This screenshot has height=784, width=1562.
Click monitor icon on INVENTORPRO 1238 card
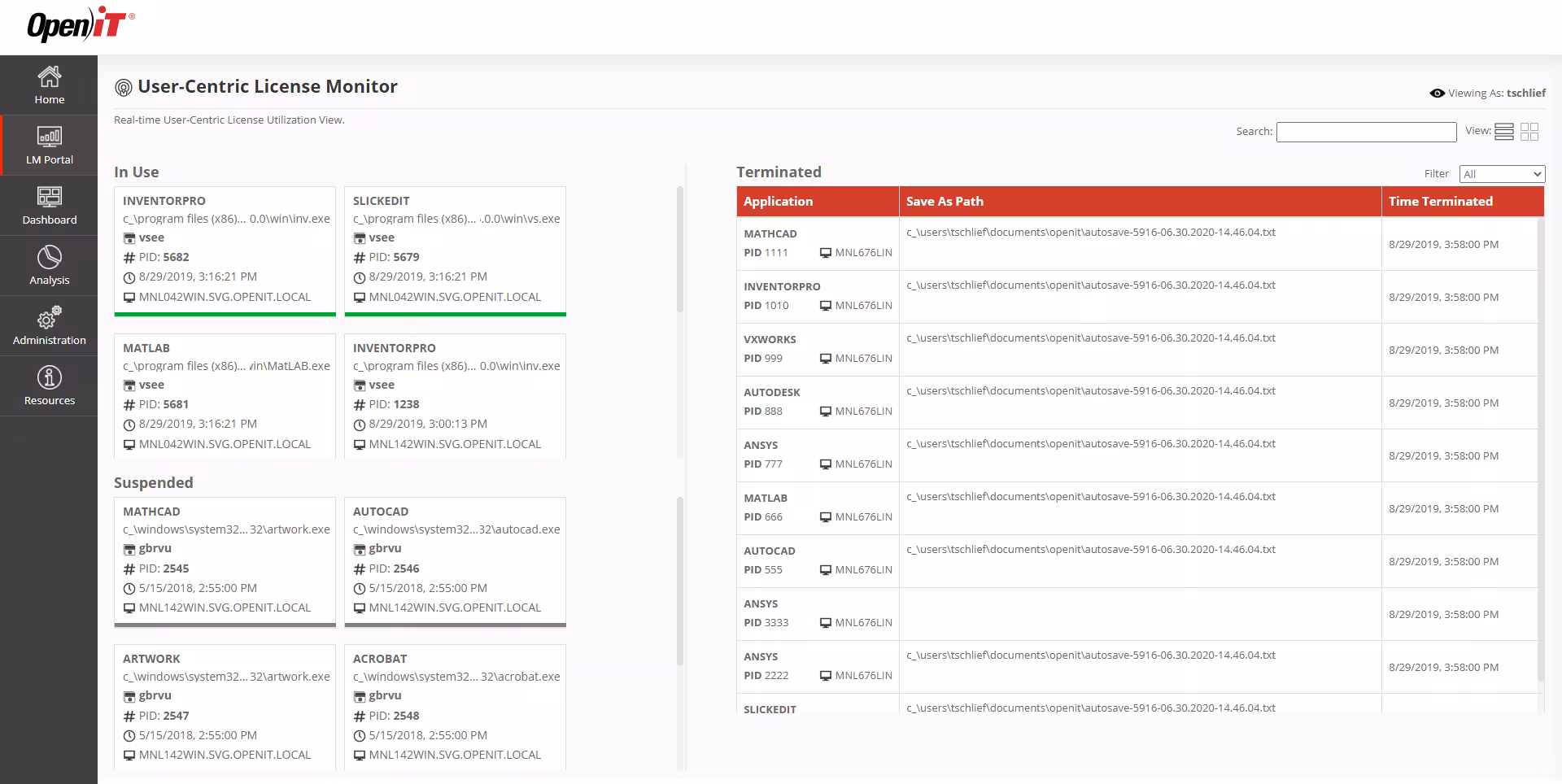(359, 445)
